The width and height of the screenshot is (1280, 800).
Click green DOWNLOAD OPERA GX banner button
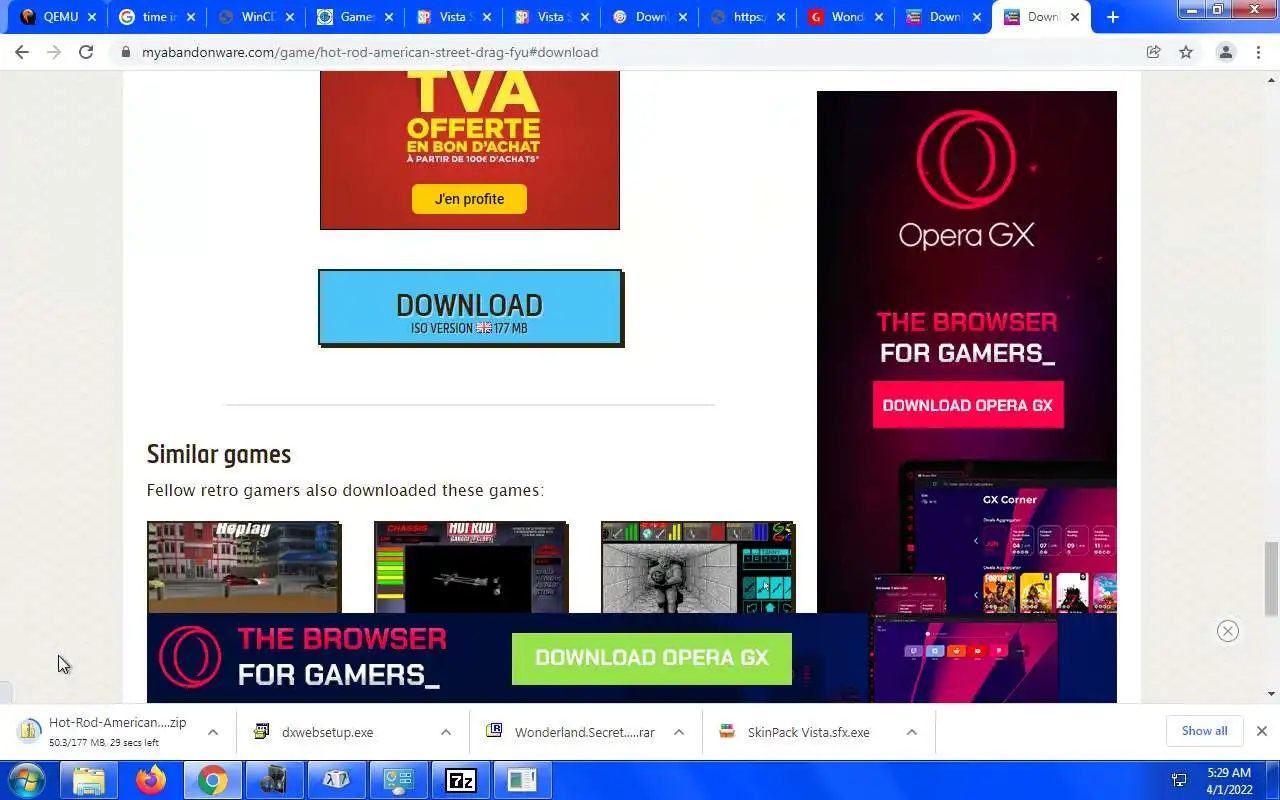click(x=652, y=658)
